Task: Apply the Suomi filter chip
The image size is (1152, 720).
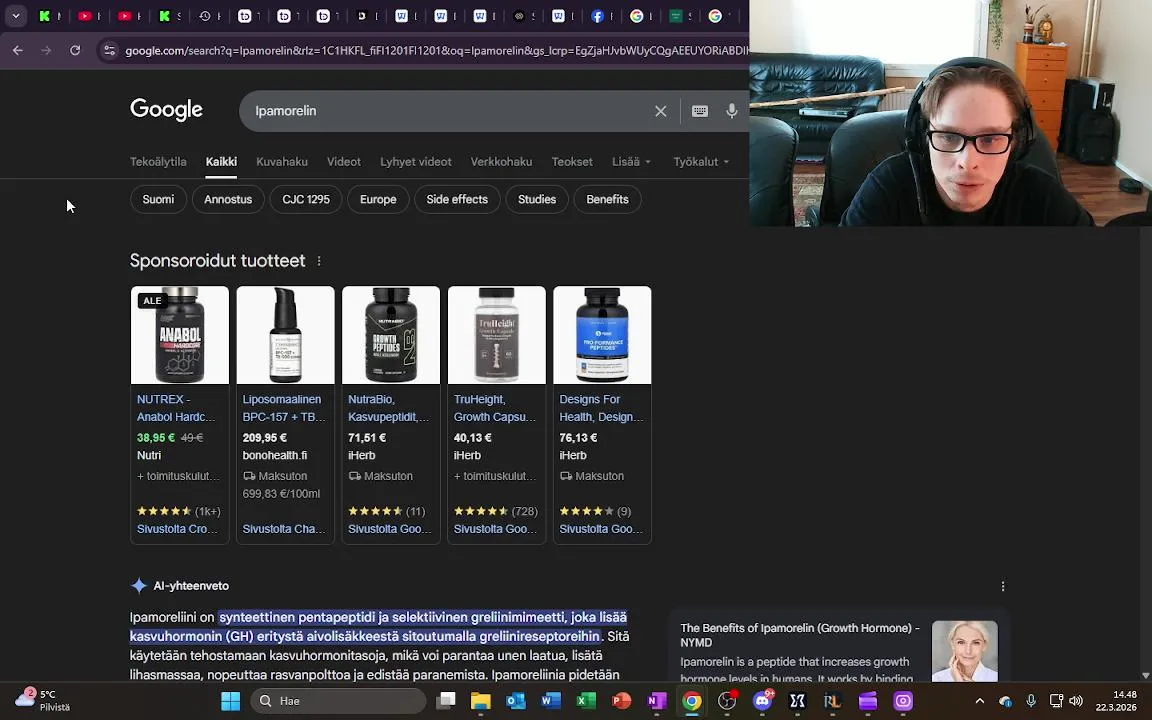Action: coord(158,199)
